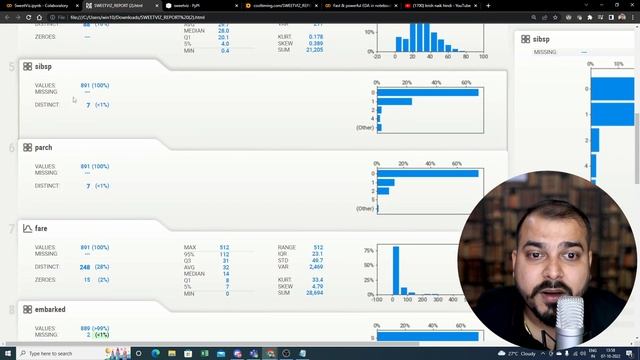640x360 pixels.
Task: Open the Extensions puzzle icon
Action: tap(590, 18)
